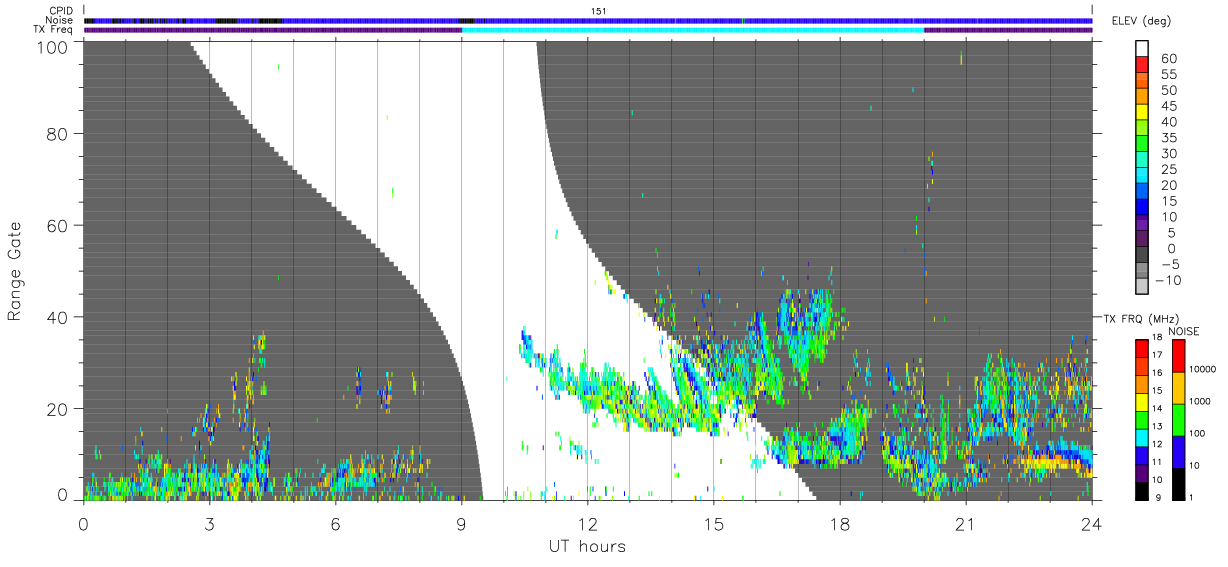Click the CPID label at top left
Image resolution: width=1228 pixels, height=567 pixels.
tap(62, 10)
